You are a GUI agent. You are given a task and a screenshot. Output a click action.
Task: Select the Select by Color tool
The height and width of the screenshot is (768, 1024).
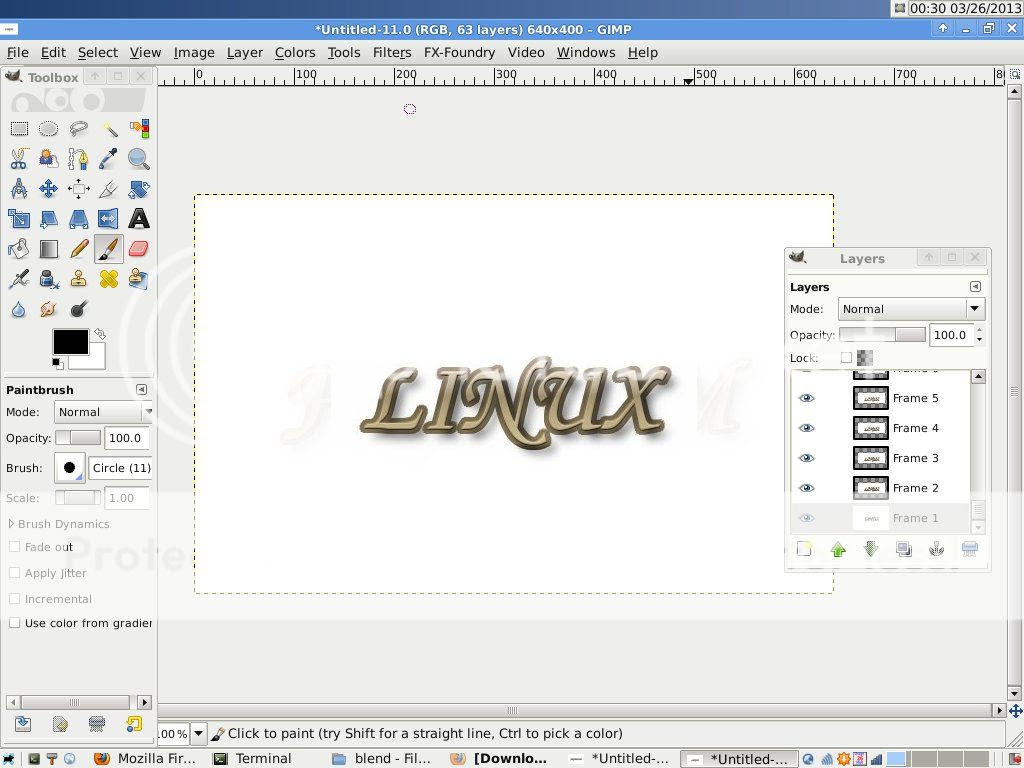point(138,129)
